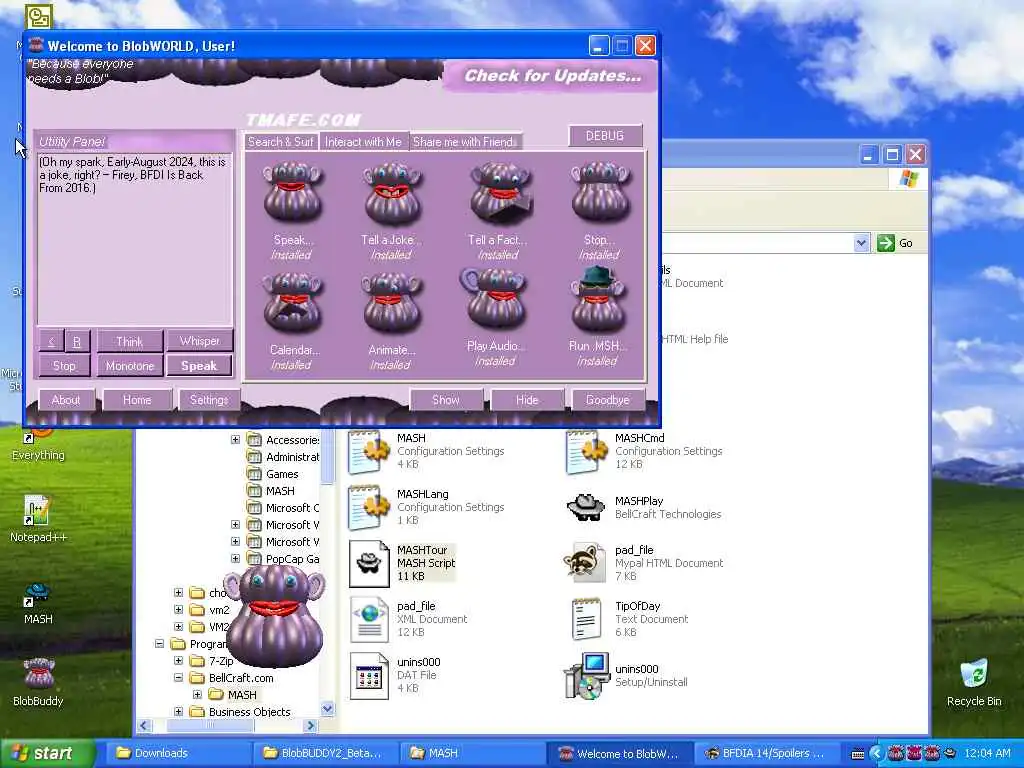Select the pad_file Mypal HTML Document
The height and width of the screenshot is (768, 1024).
point(644,563)
